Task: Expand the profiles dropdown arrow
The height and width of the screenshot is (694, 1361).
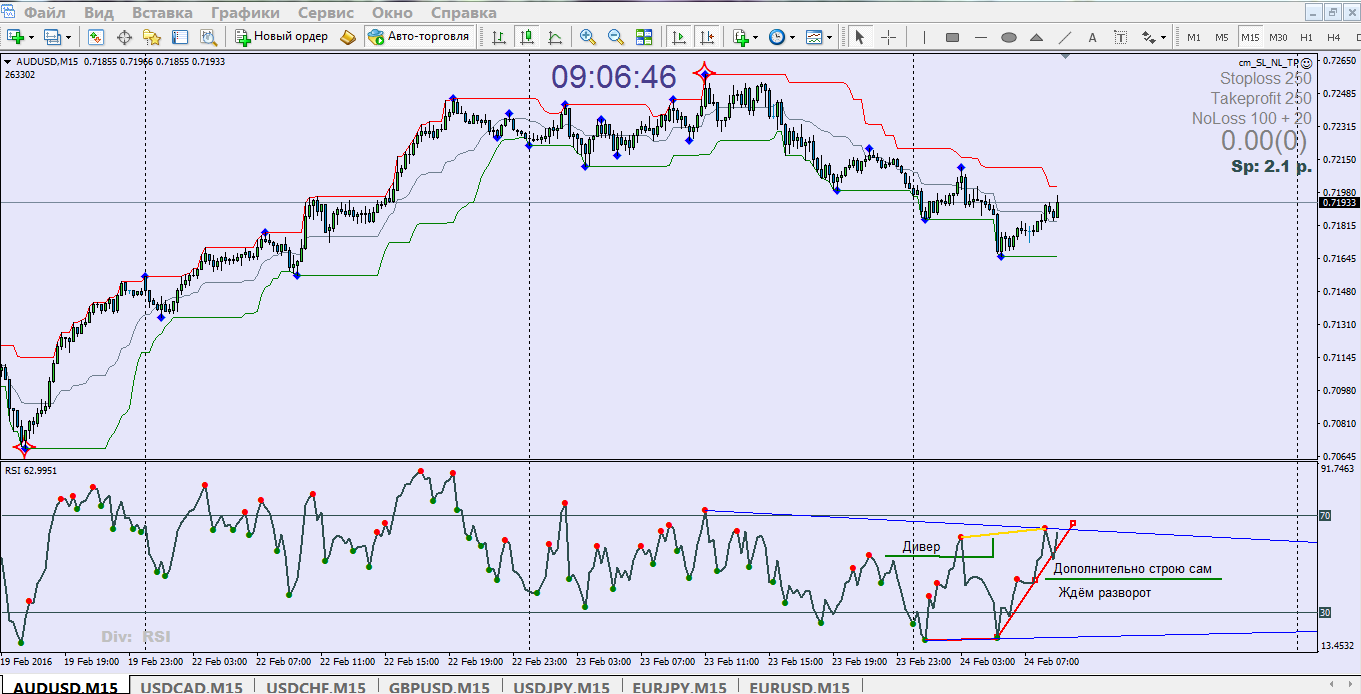Action: 67,37
